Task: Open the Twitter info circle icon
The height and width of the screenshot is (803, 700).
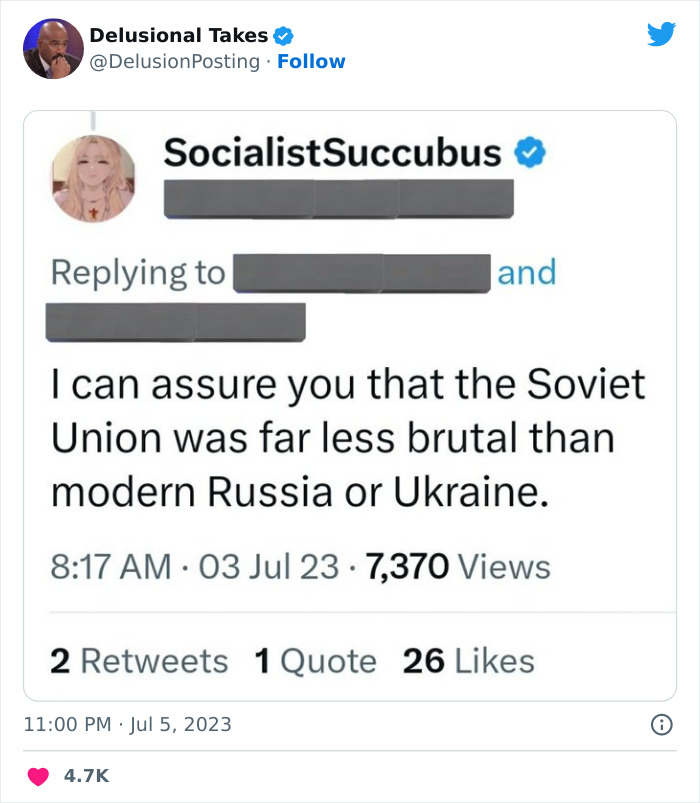Action: pos(661,725)
